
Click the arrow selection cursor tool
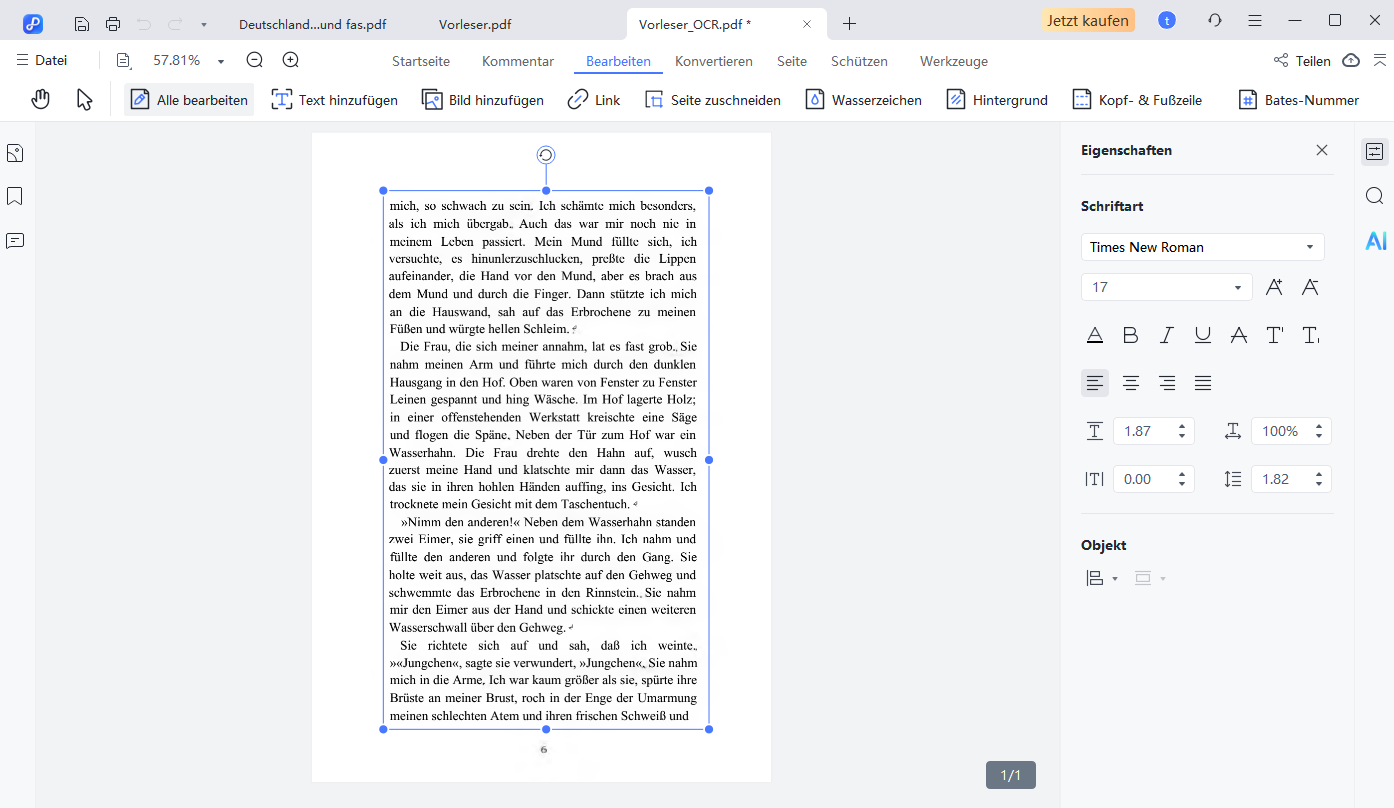[85, 99]
